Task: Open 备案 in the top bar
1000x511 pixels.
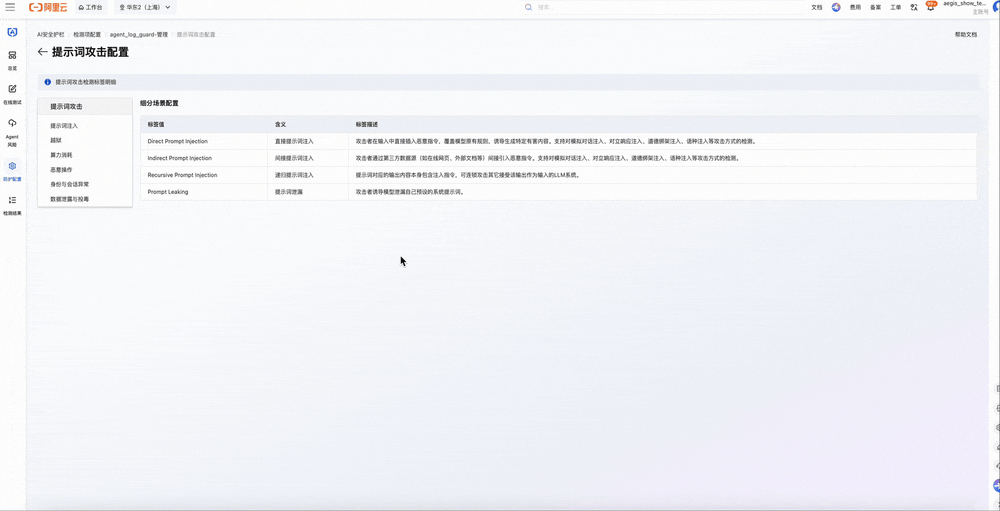Action: click(876, 8)
